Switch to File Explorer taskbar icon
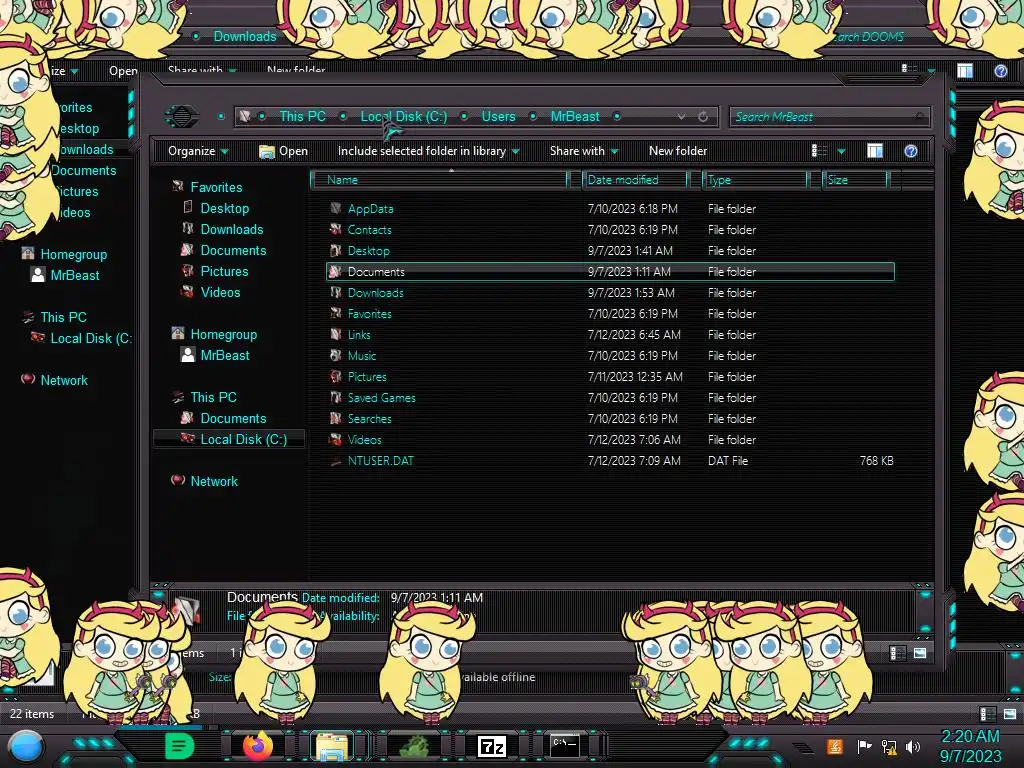 coord(332,746)
